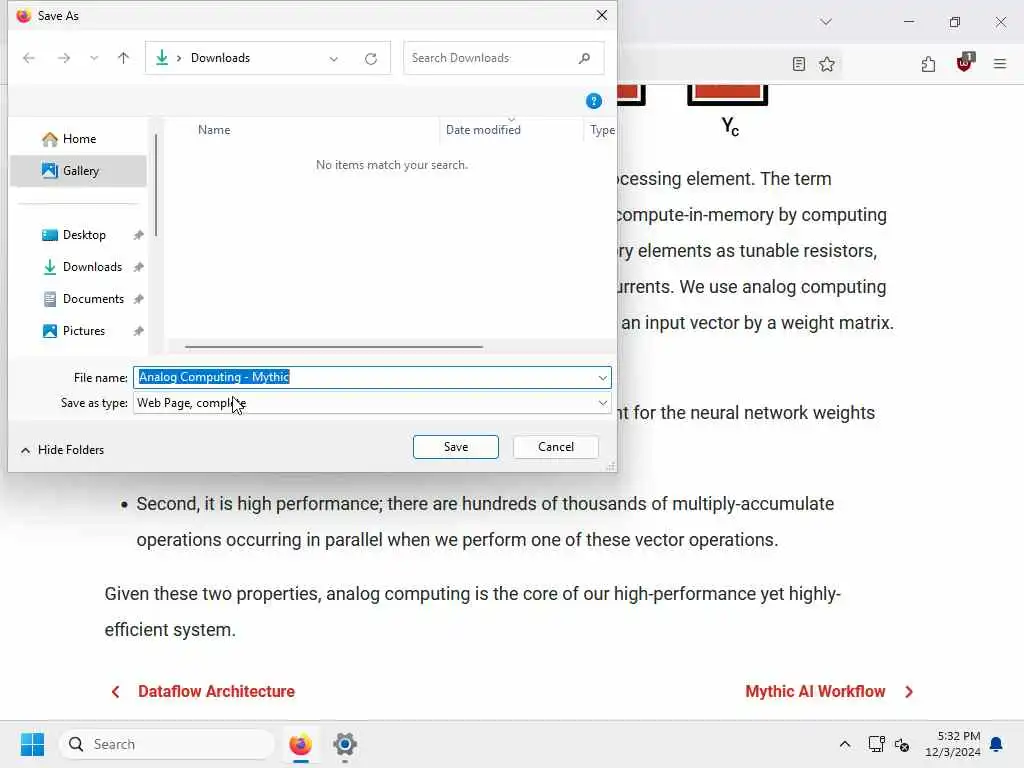Open Firefox list all tabs chevron
This screenshot has height=768, width=1024.
click(x=826, y=22)
